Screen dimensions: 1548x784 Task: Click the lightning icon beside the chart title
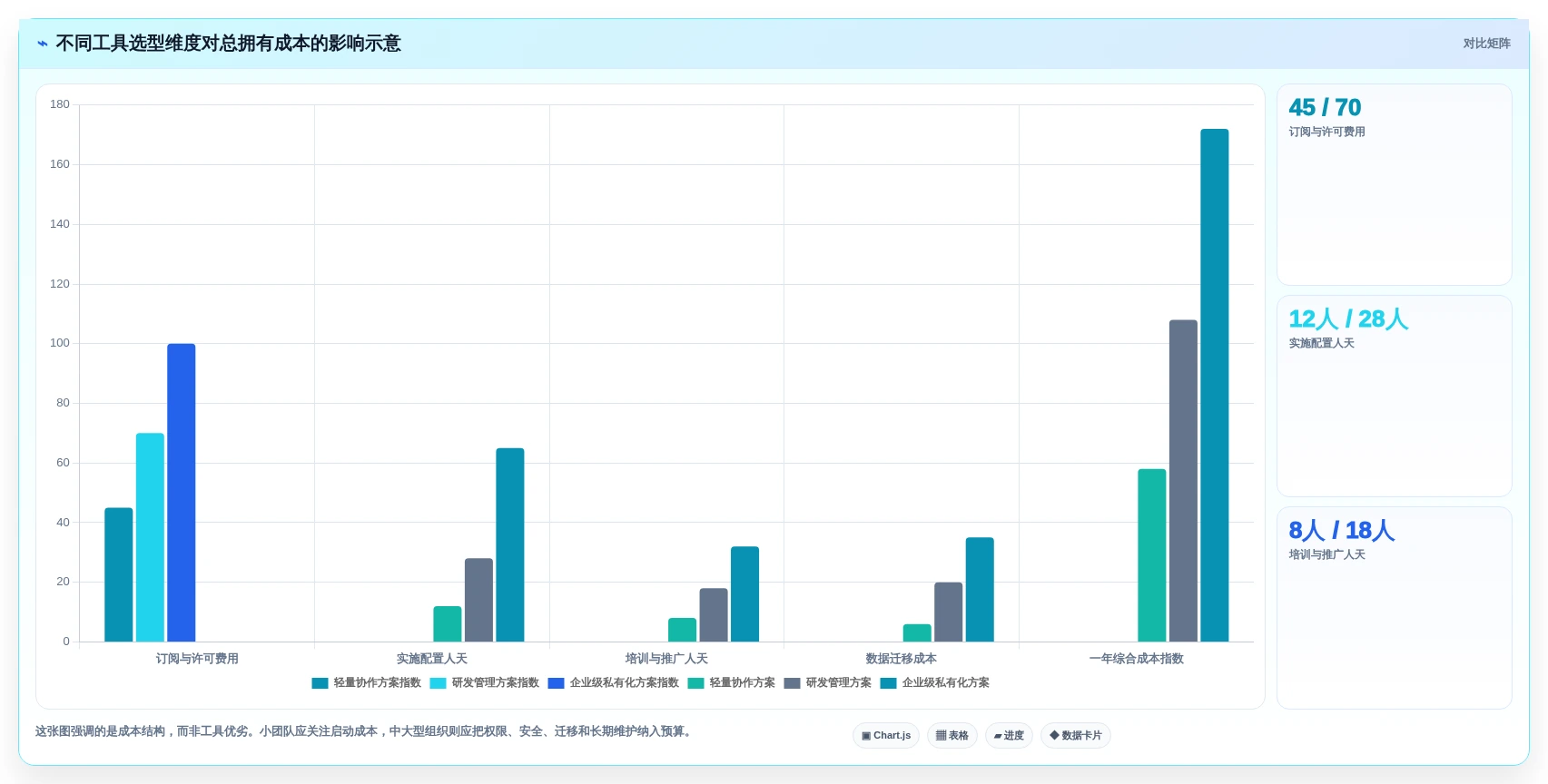pyautogui.click(x=43, y=44)
